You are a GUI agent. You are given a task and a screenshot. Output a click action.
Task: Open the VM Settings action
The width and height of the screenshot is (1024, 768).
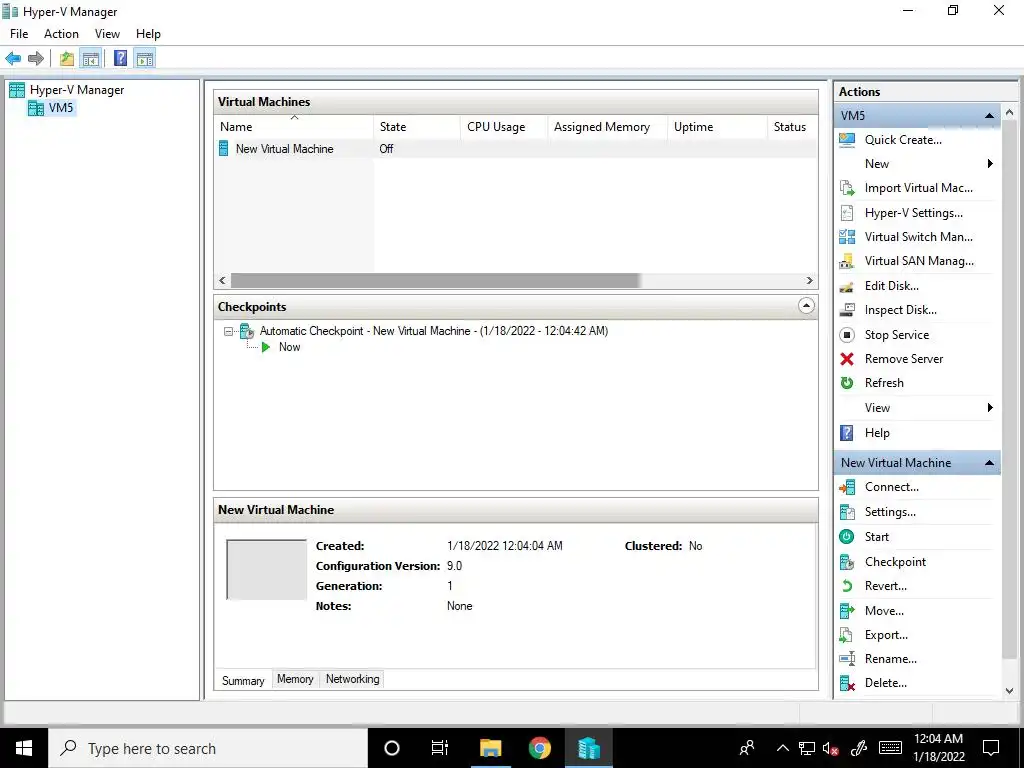click(889, 512)
